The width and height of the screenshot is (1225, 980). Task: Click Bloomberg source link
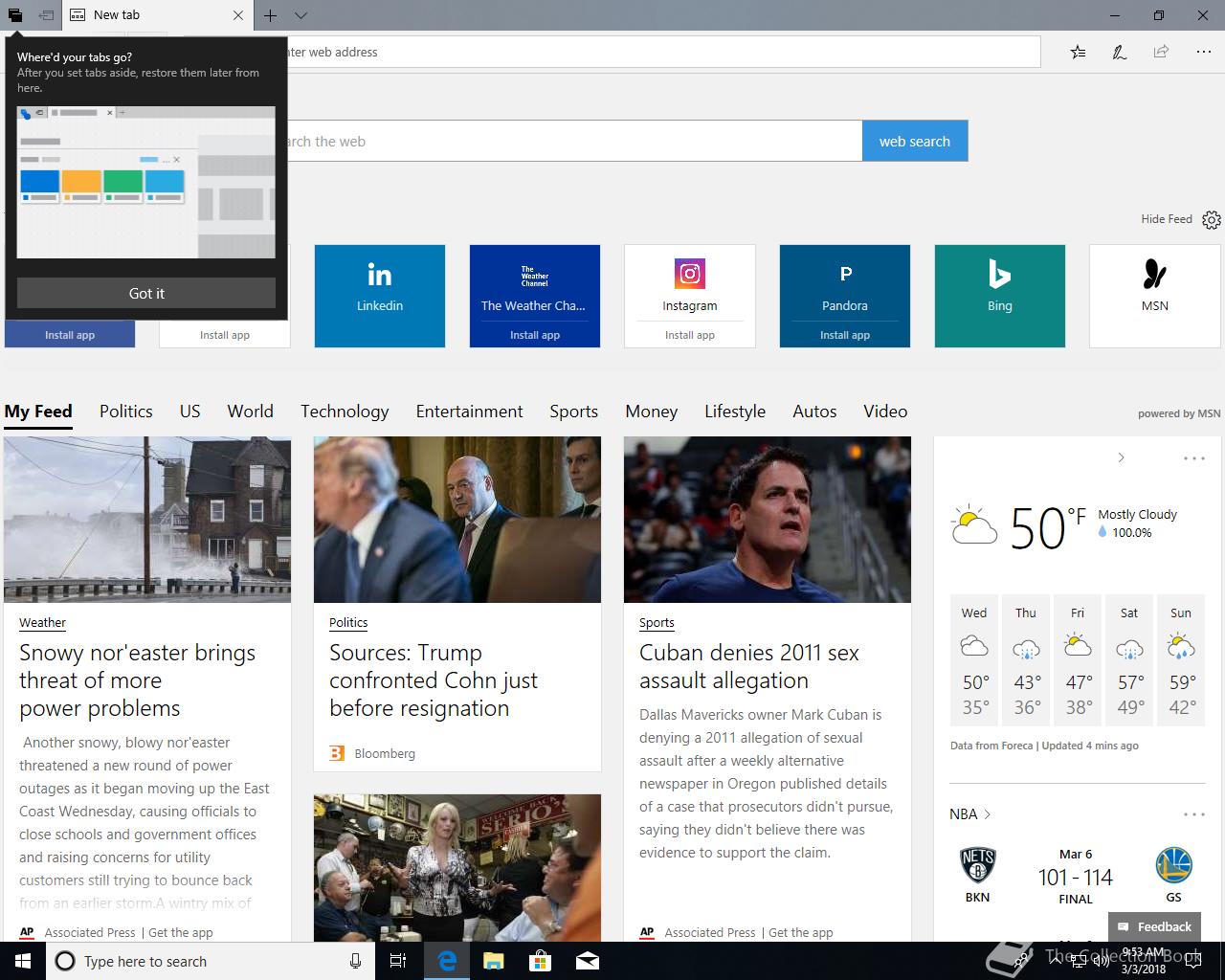pyautogui.click(x=385, y=753)
